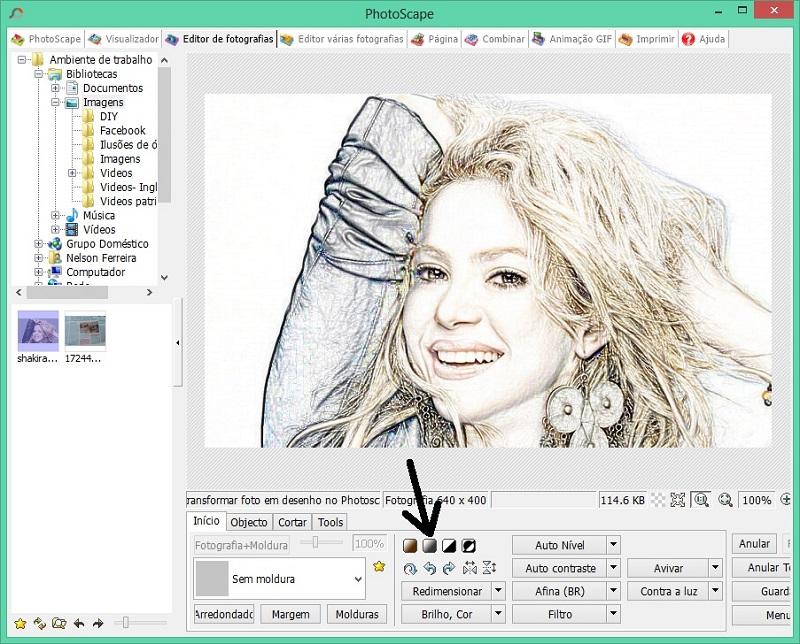This screenshot has width=800, height=644.
Task: Flip the photo horizontally
Action: point(469,568)
